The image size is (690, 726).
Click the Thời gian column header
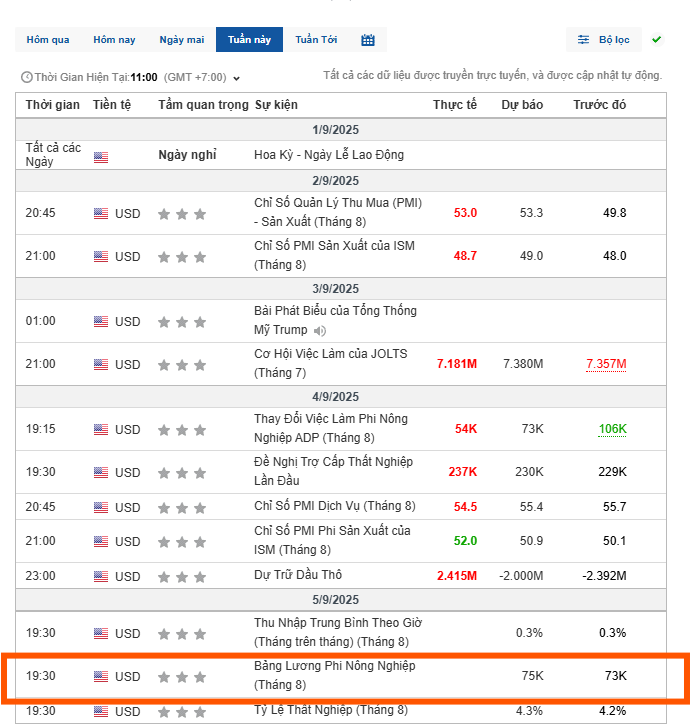point(52,105)
